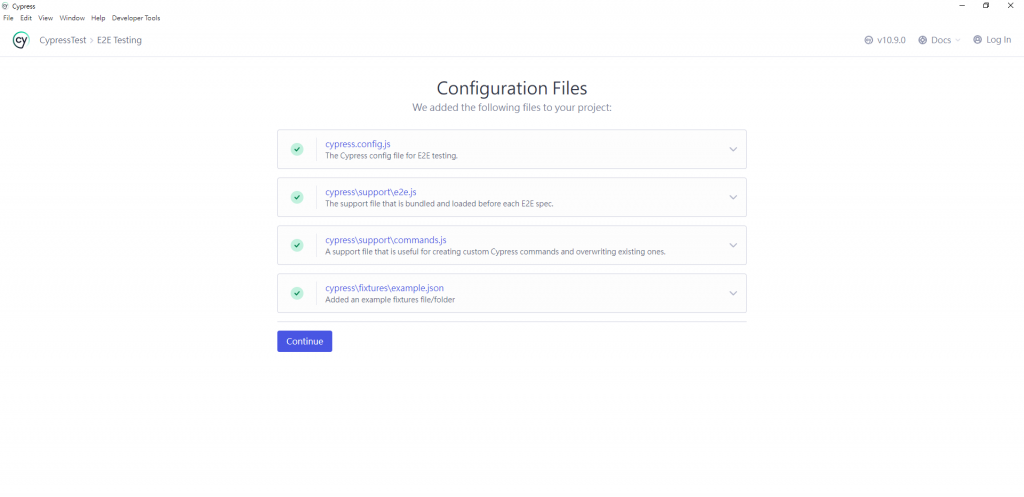Click 'The Cypress config file for E2E testing.' text
1024x497 pixels.
[x=391, y=156]
